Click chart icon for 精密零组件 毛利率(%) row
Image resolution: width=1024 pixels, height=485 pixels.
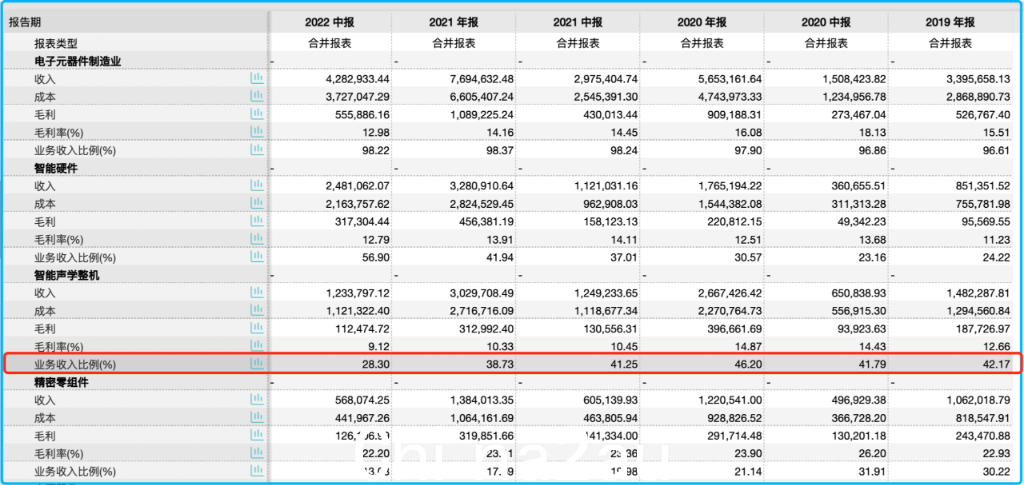tap(257, 453)
